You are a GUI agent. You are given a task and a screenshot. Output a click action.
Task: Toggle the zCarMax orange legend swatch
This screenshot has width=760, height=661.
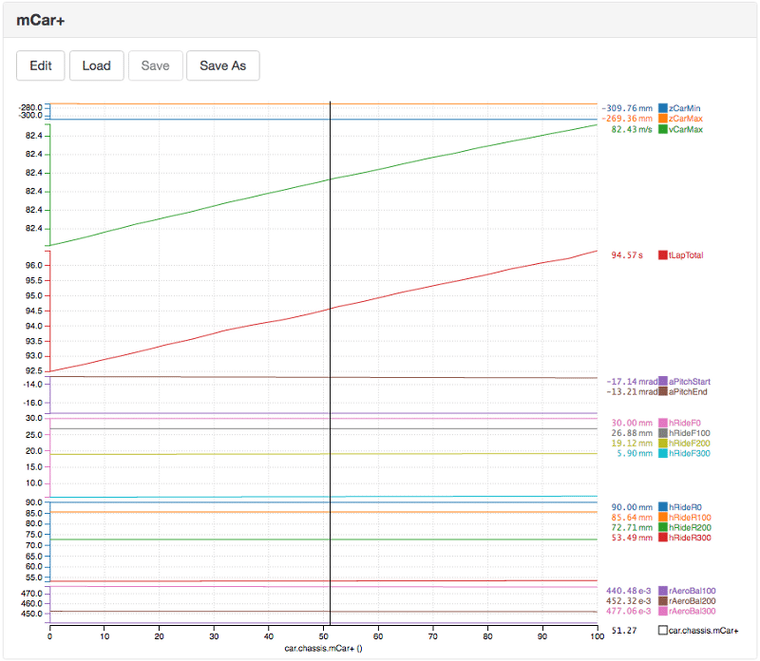(662, 118)
